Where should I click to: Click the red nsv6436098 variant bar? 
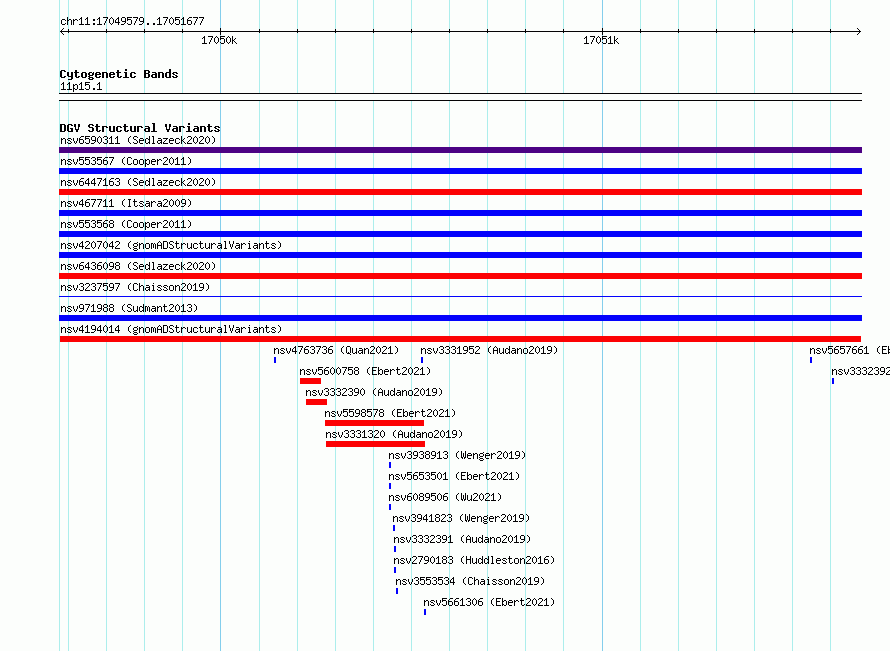click(460, 276)
